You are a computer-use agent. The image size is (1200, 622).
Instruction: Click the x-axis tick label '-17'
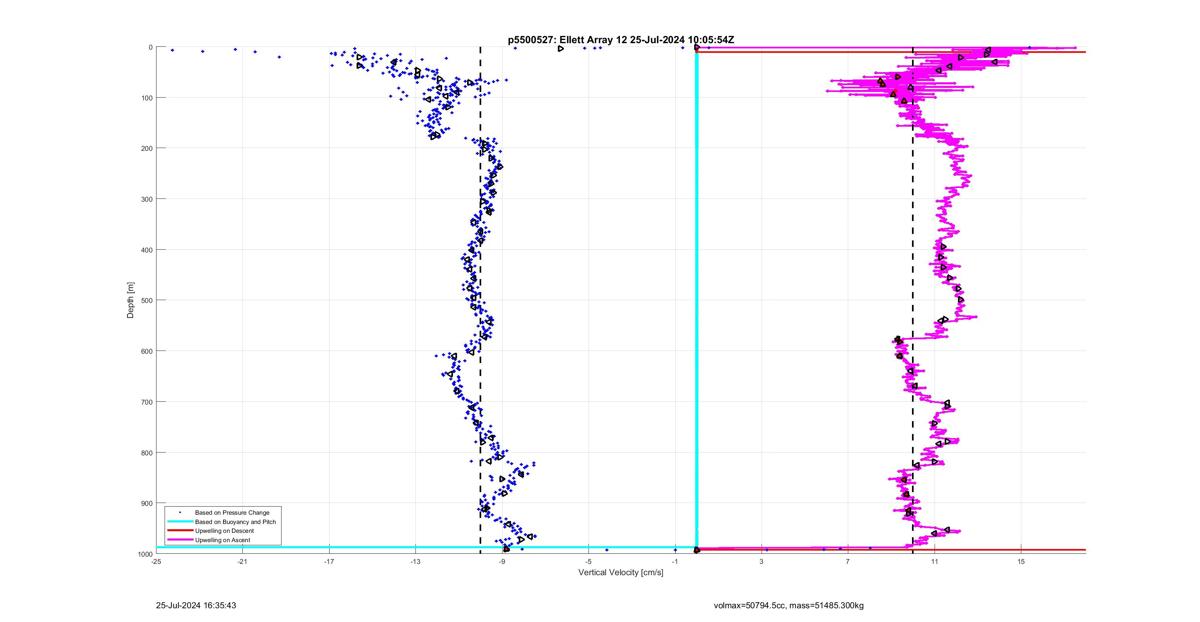tap(329, 562)
